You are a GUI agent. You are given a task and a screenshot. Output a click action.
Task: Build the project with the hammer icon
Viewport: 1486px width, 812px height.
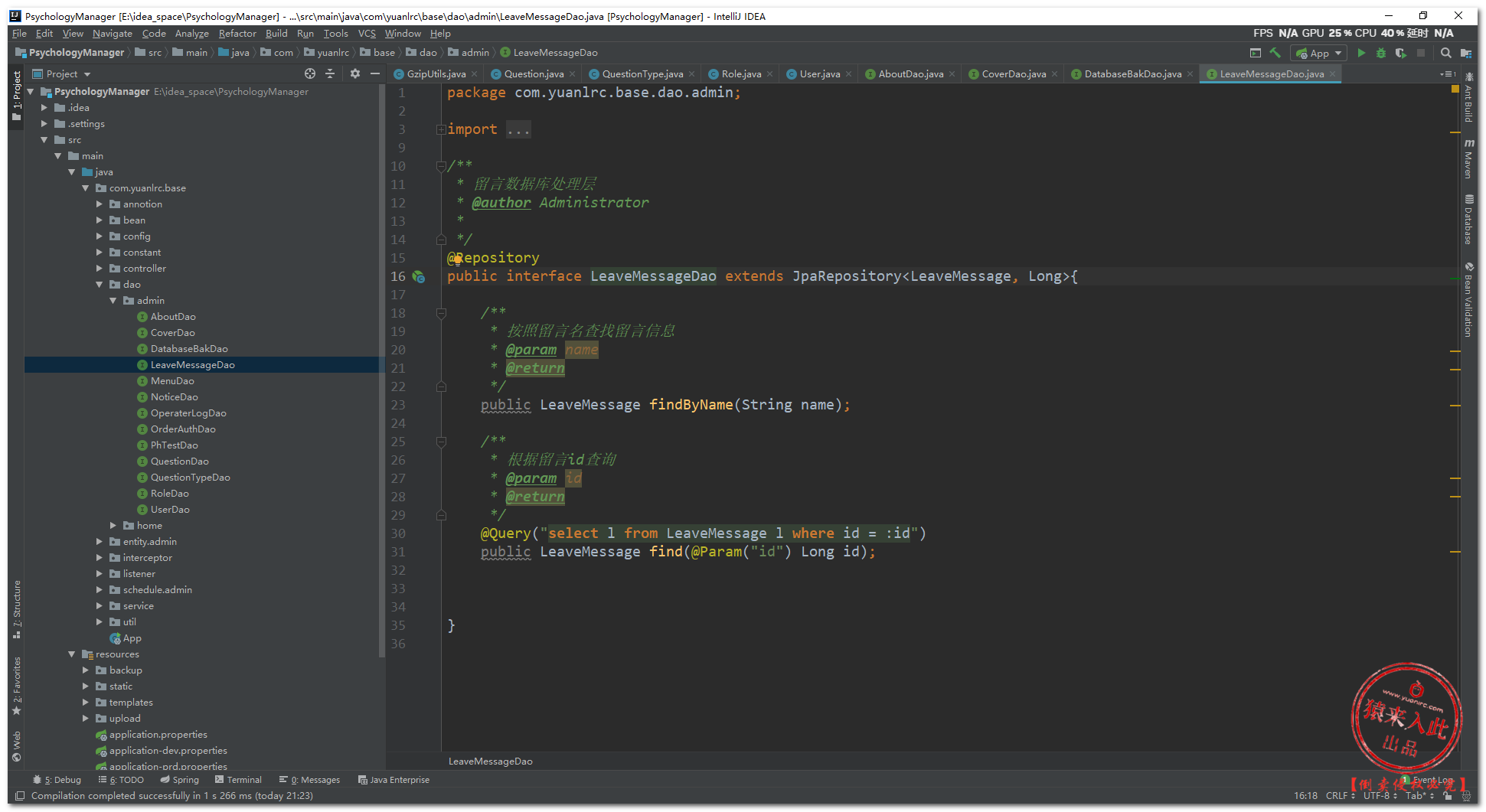(1275, 53)
